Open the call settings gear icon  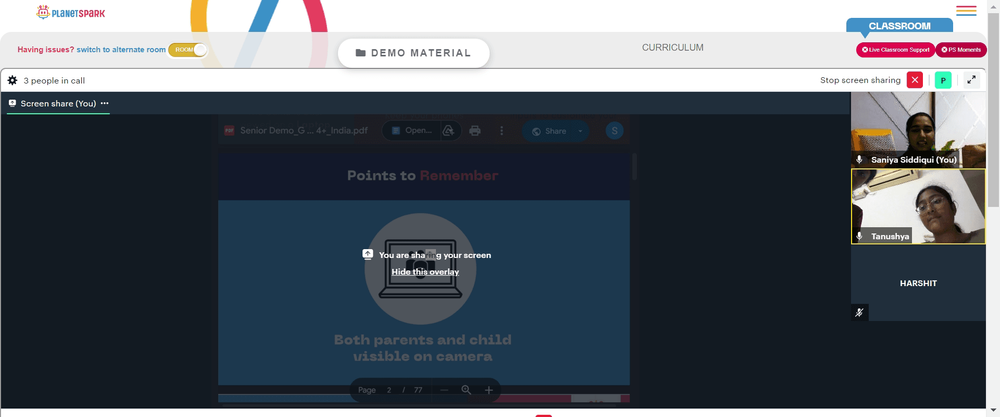tap(12, 80)
